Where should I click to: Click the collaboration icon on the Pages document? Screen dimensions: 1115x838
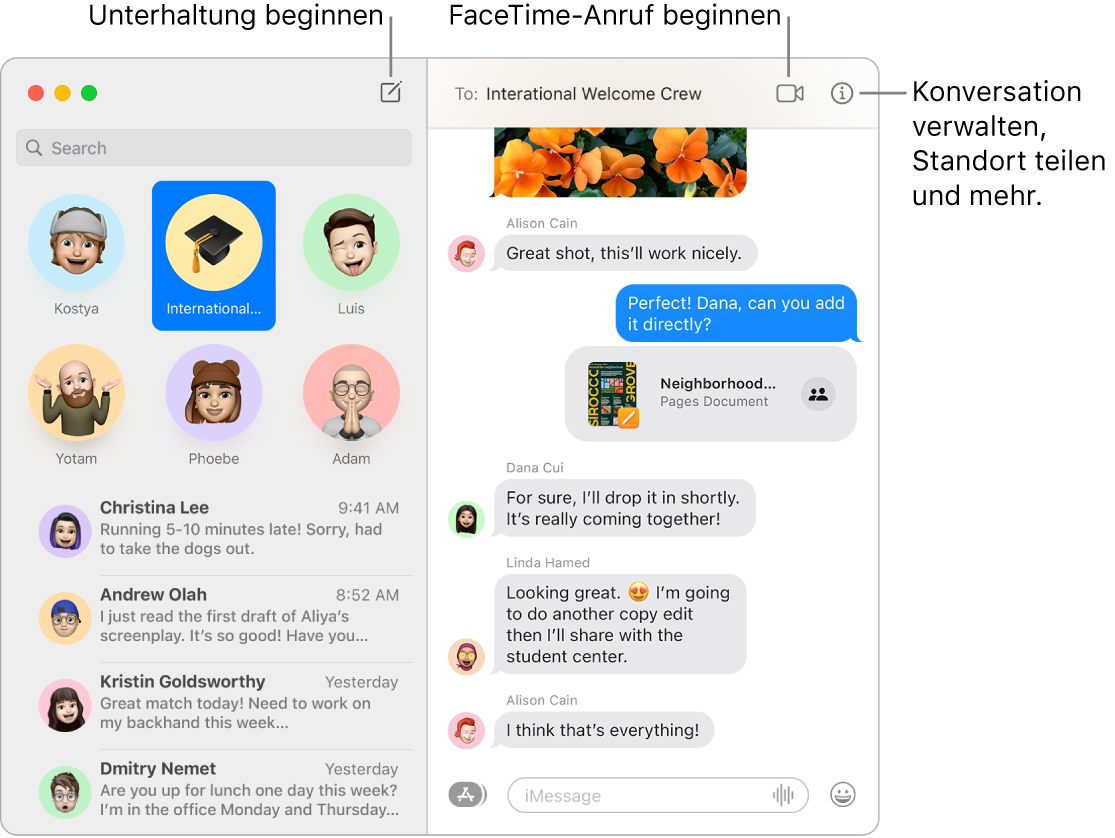[818, 394]
